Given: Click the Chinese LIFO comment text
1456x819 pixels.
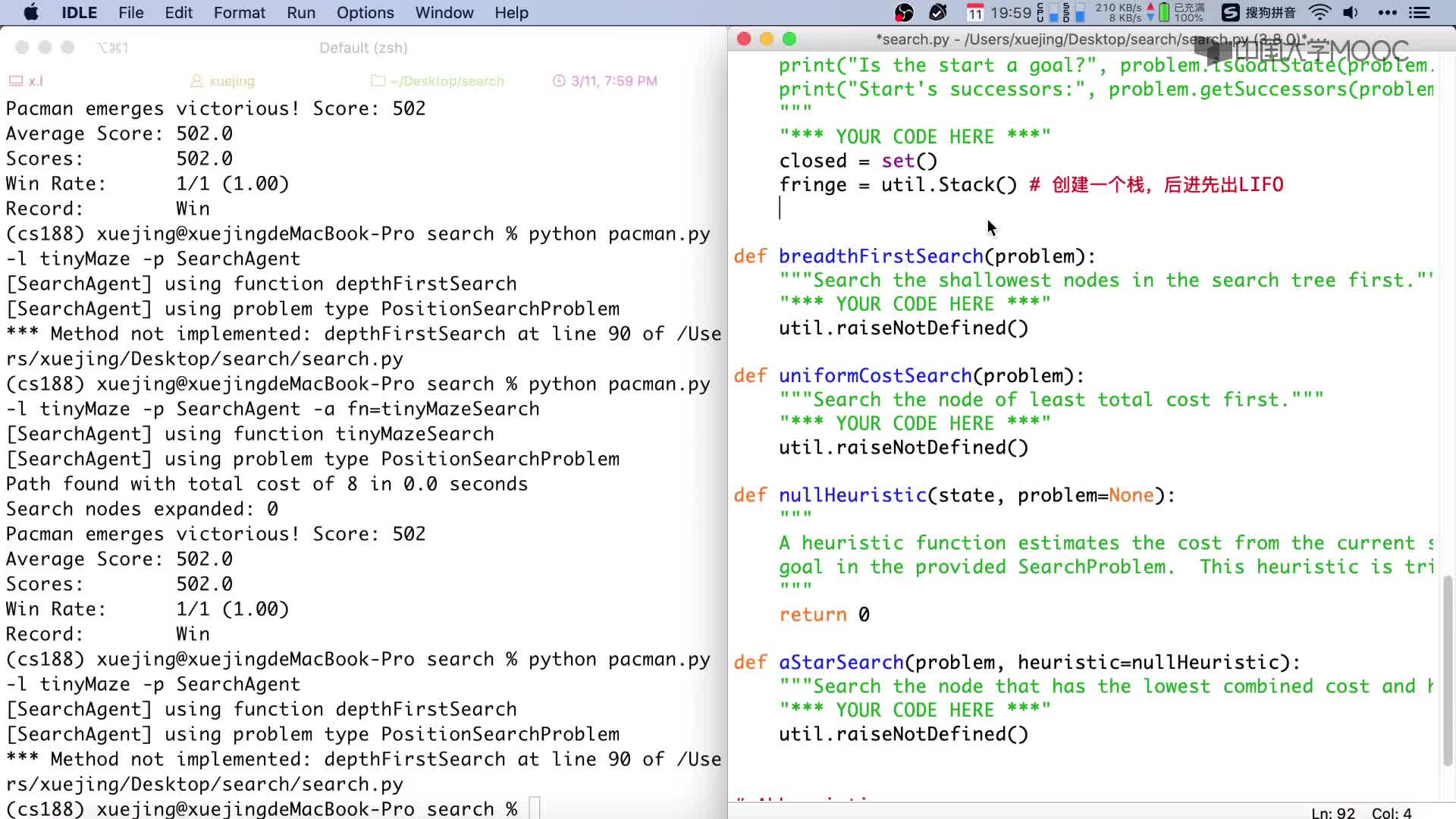Looking at the screenshot, I should [1156, 185].
